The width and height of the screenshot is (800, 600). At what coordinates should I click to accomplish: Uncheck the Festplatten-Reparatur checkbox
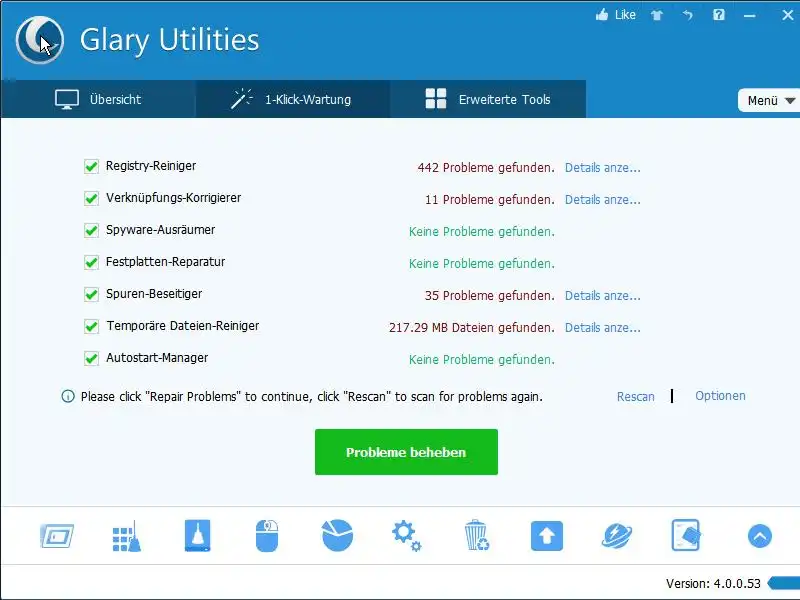91,262
